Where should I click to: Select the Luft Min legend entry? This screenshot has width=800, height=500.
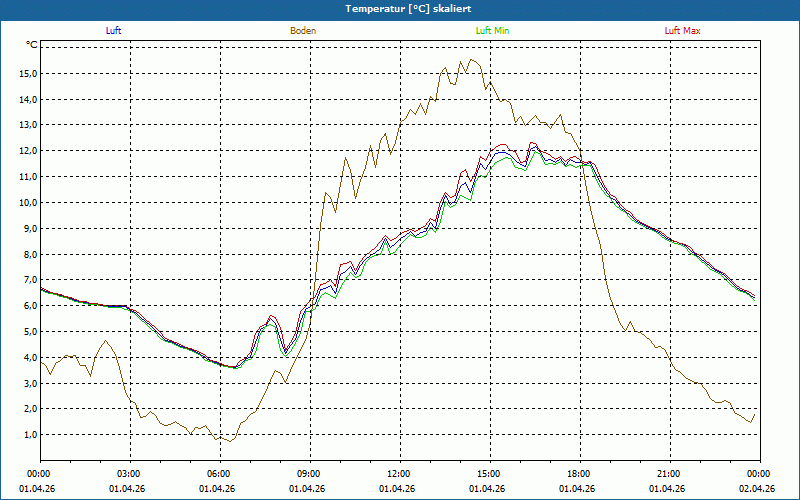(493, 31)
